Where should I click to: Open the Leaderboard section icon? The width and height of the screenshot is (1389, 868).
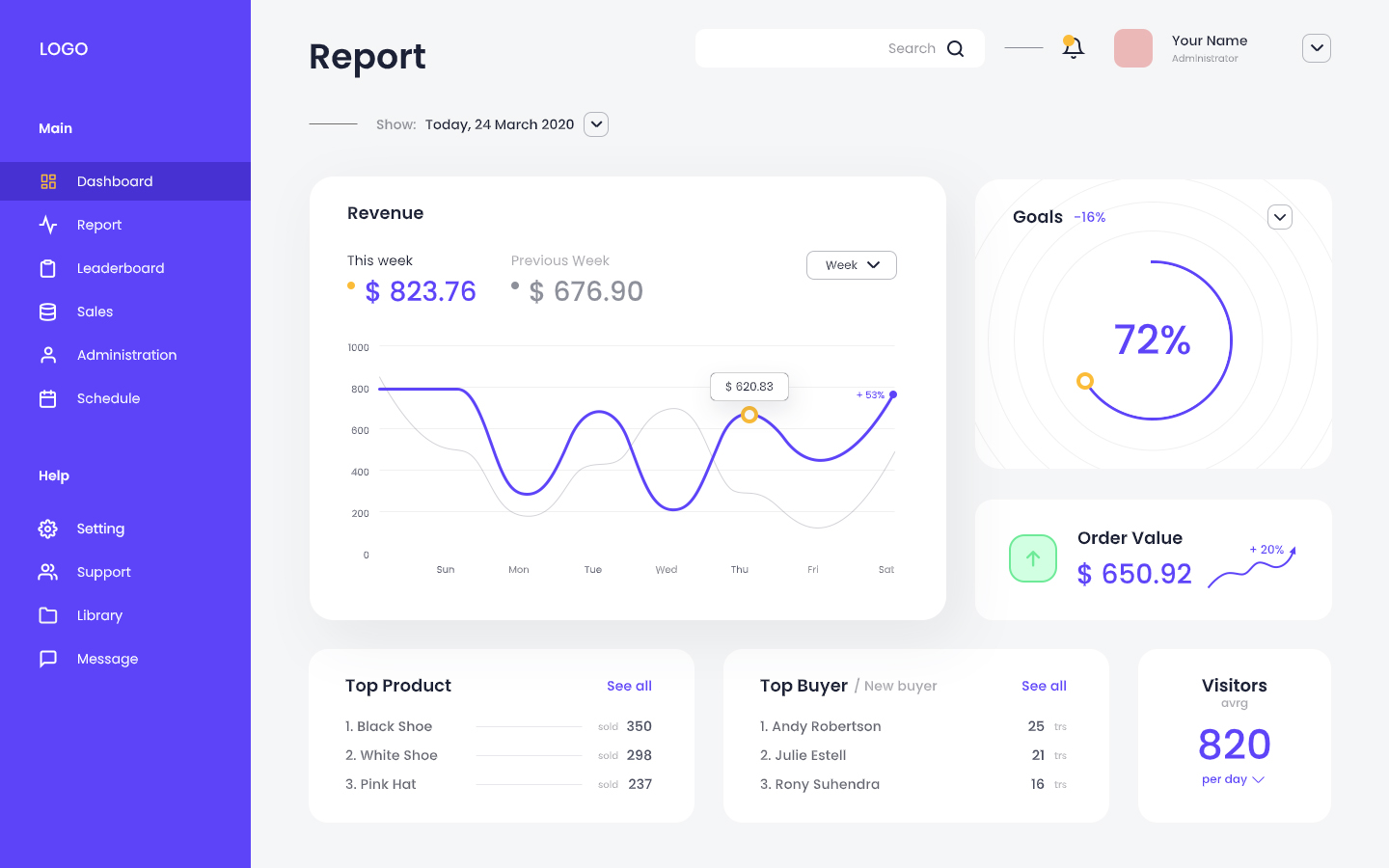point(48,267)
